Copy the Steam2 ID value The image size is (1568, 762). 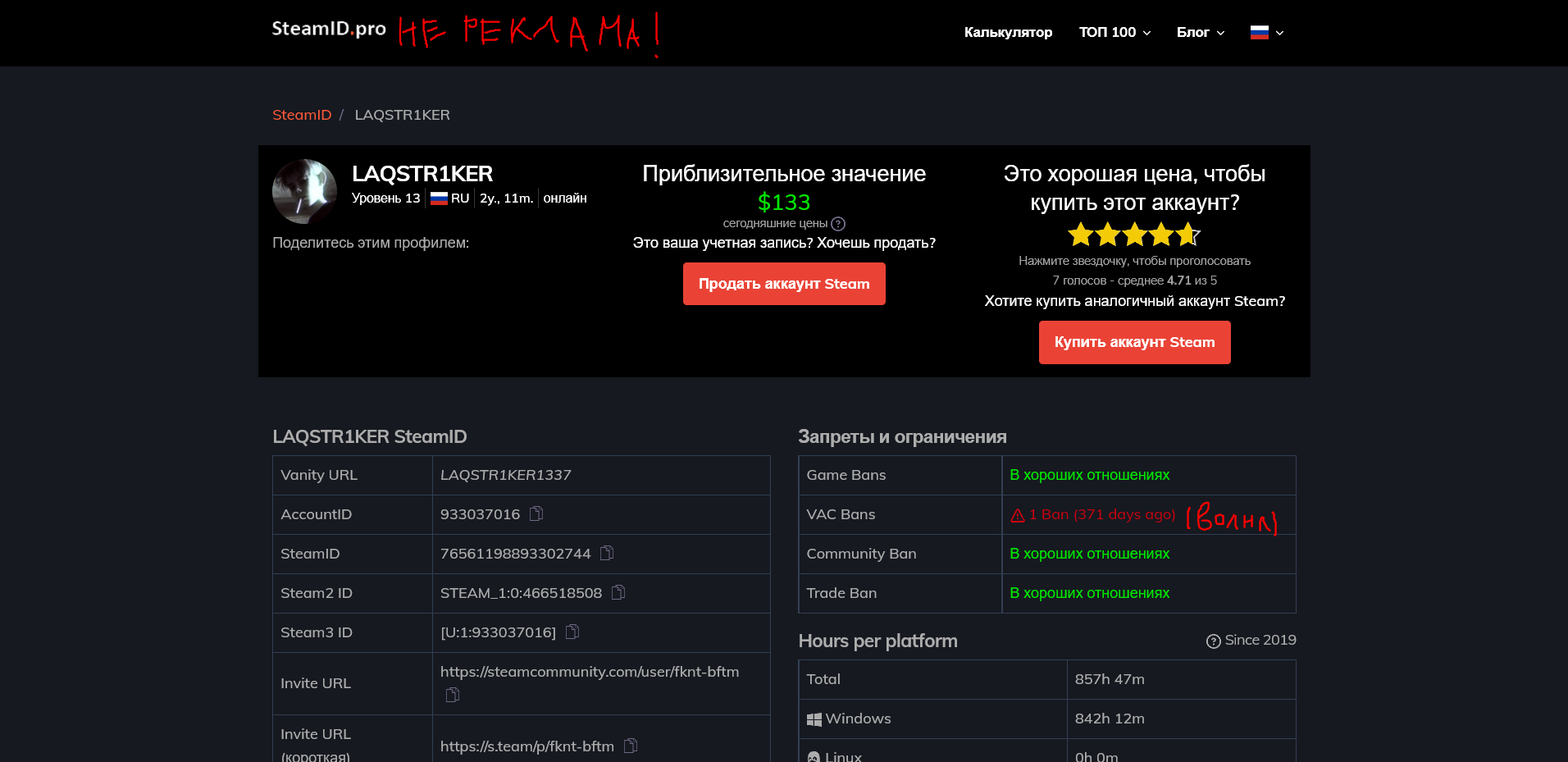[618, 592]
